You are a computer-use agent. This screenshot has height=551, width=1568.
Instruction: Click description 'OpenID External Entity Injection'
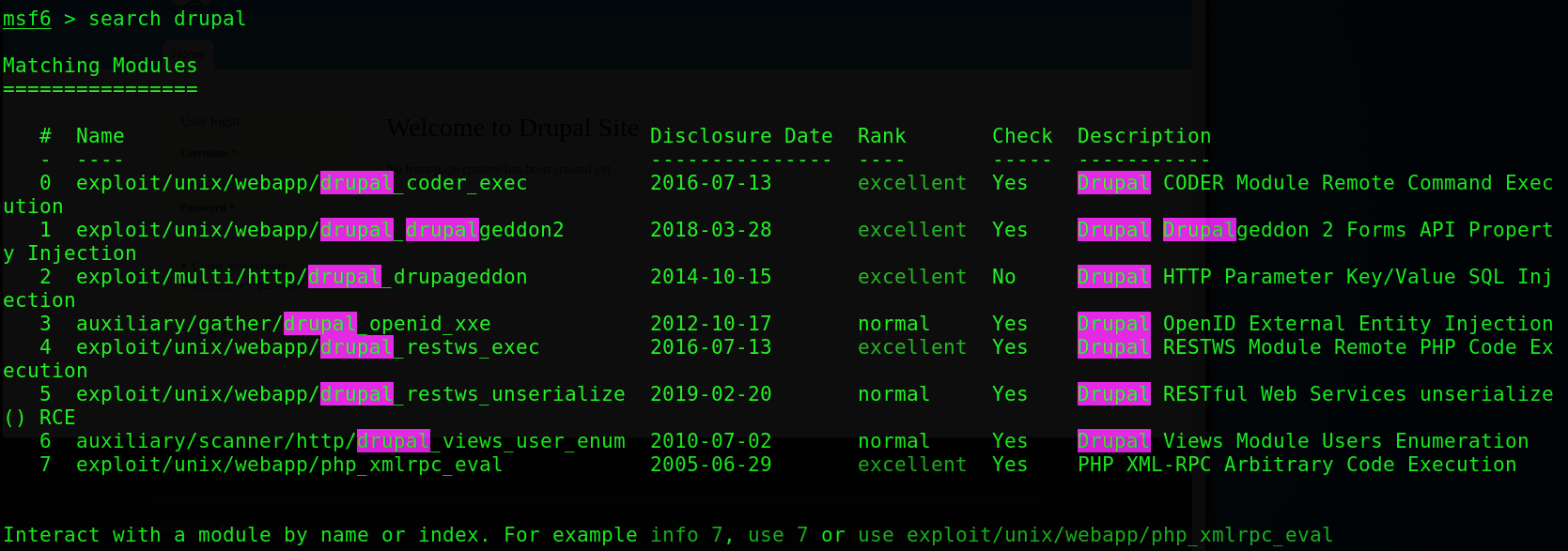pos(1358,324)
